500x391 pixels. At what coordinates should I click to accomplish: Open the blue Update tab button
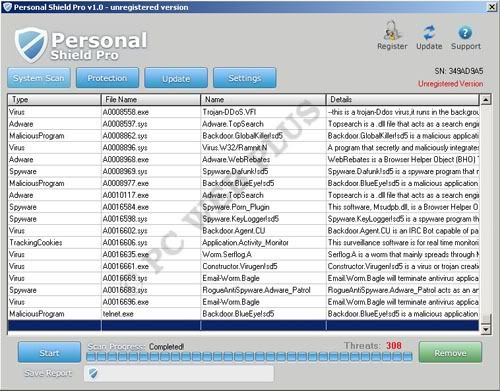[176, 78]
